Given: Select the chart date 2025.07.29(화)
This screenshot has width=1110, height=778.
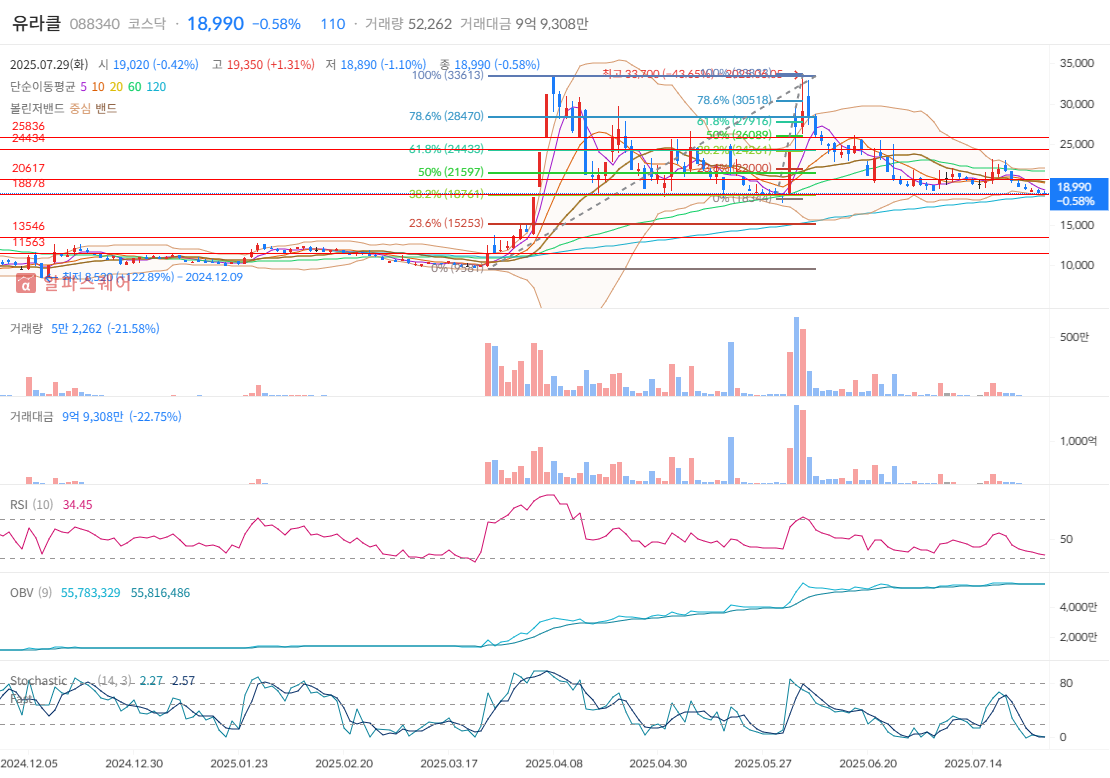Looking at the screenshot, I should (49, 64).
